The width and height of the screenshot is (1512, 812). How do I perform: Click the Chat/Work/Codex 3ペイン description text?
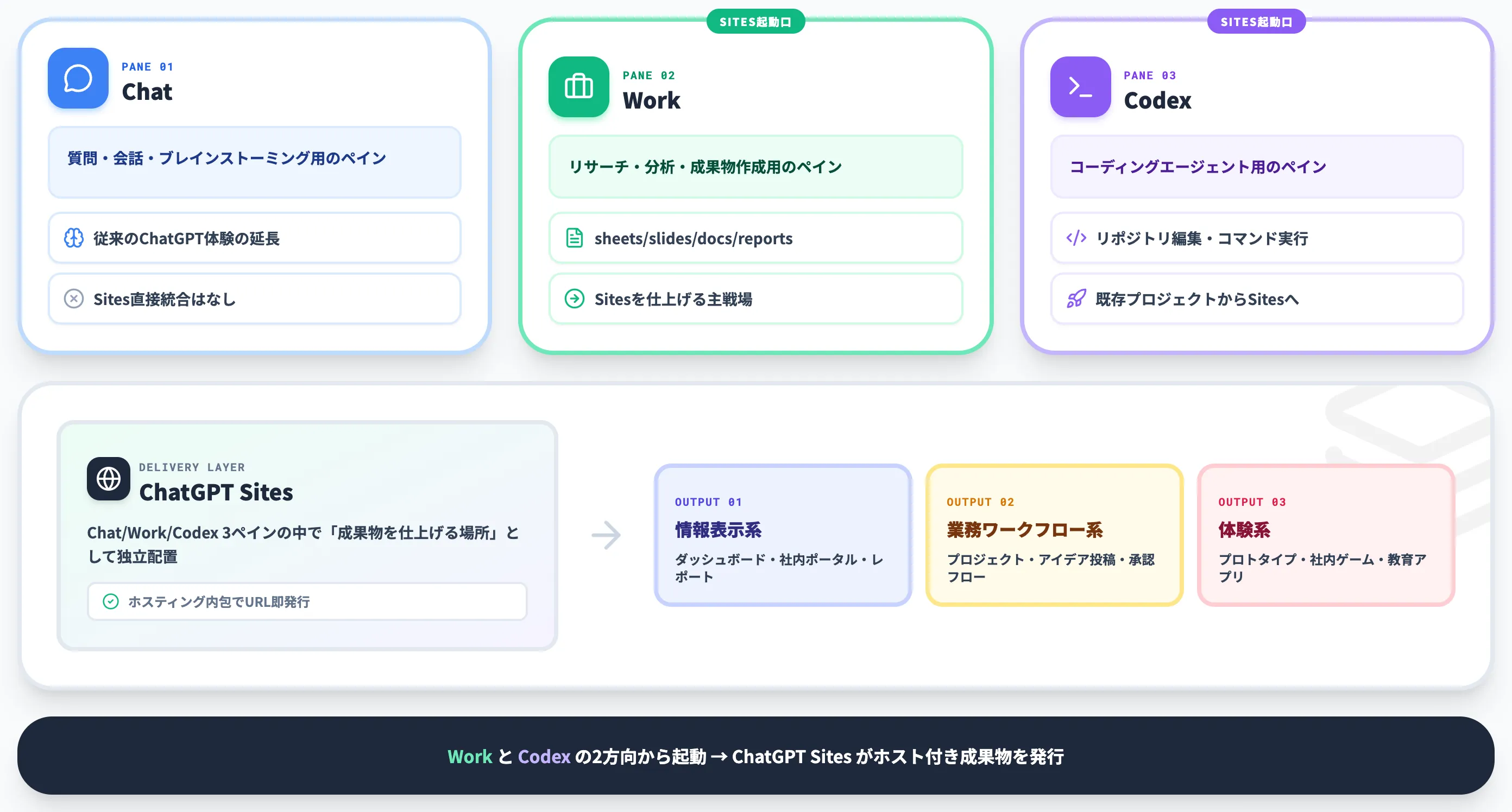click(304, 544)
